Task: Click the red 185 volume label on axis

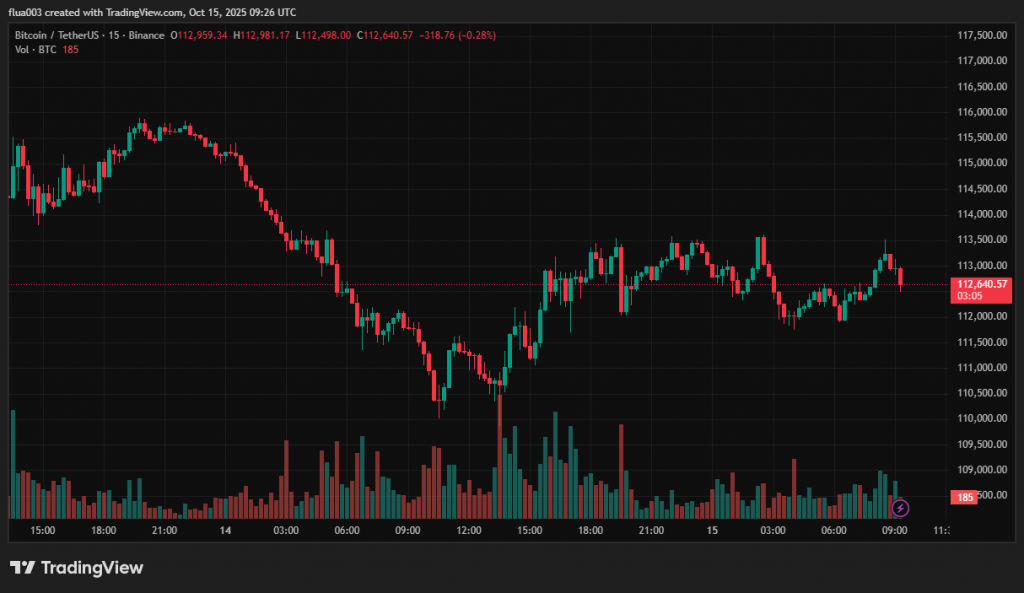Action: pos(965,497)
